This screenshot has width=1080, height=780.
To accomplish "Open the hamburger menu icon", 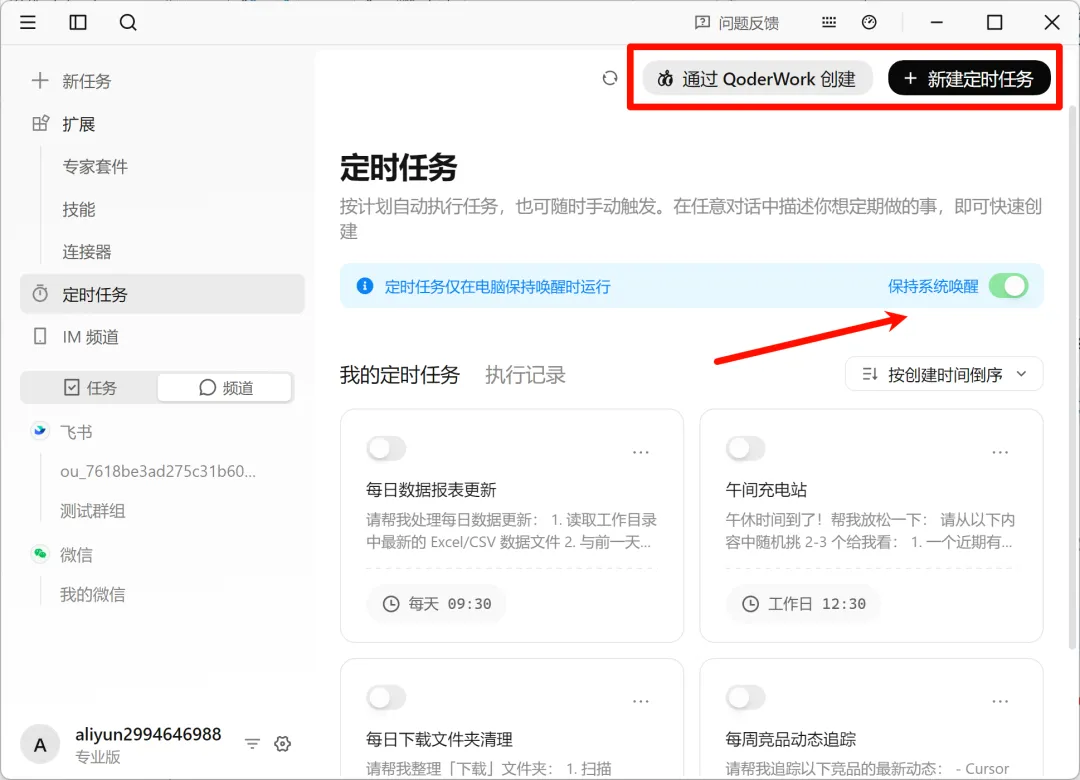I will [x=28, y=23].
